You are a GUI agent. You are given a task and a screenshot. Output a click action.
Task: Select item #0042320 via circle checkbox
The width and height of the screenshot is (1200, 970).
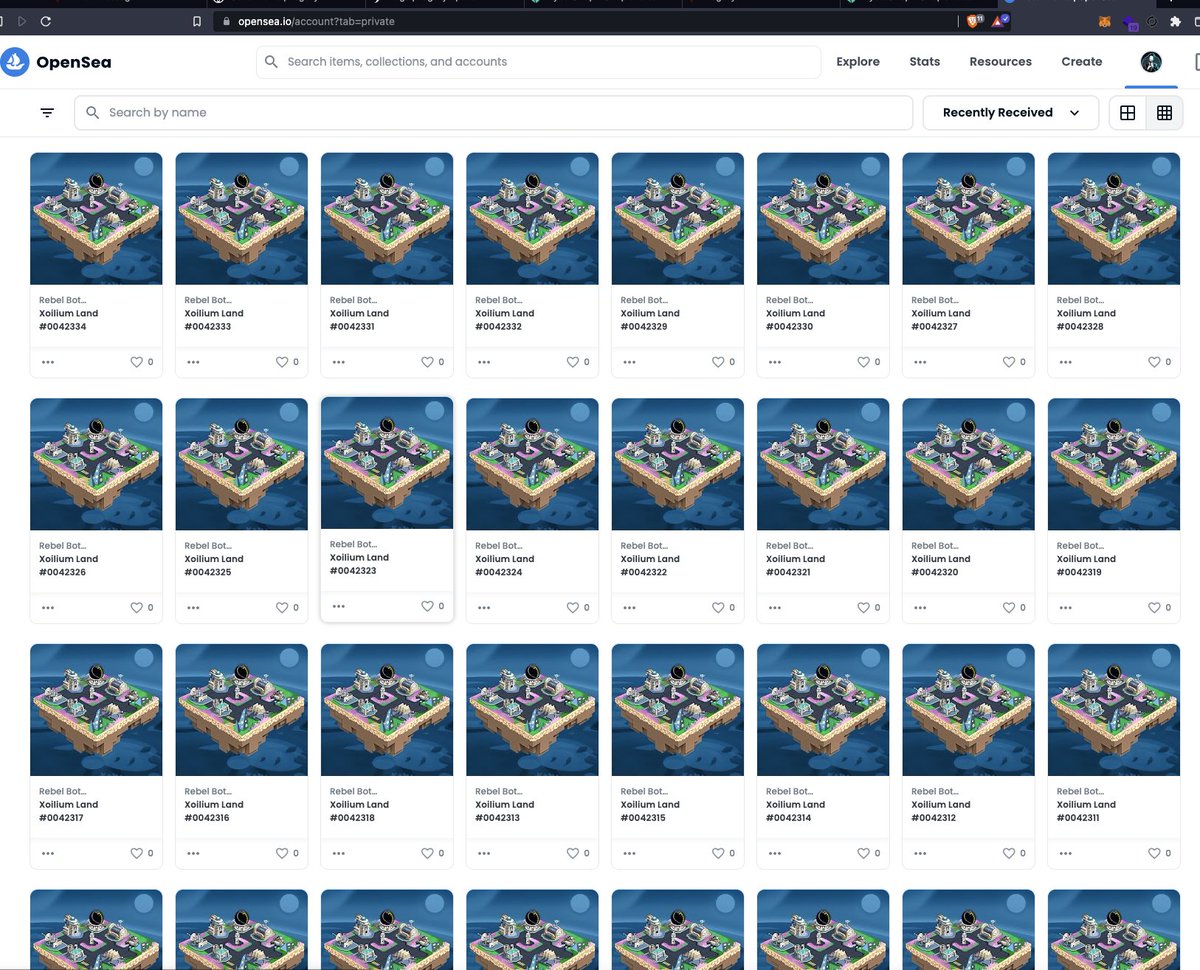pyautogui.click(x=1016, y=412)
